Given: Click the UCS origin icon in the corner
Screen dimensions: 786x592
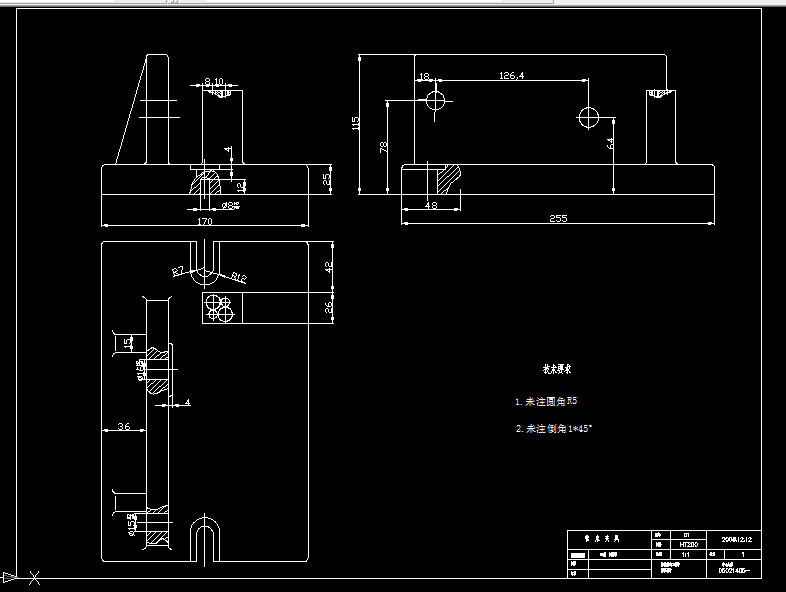Looking at the screenshot, I should (9, 577).
